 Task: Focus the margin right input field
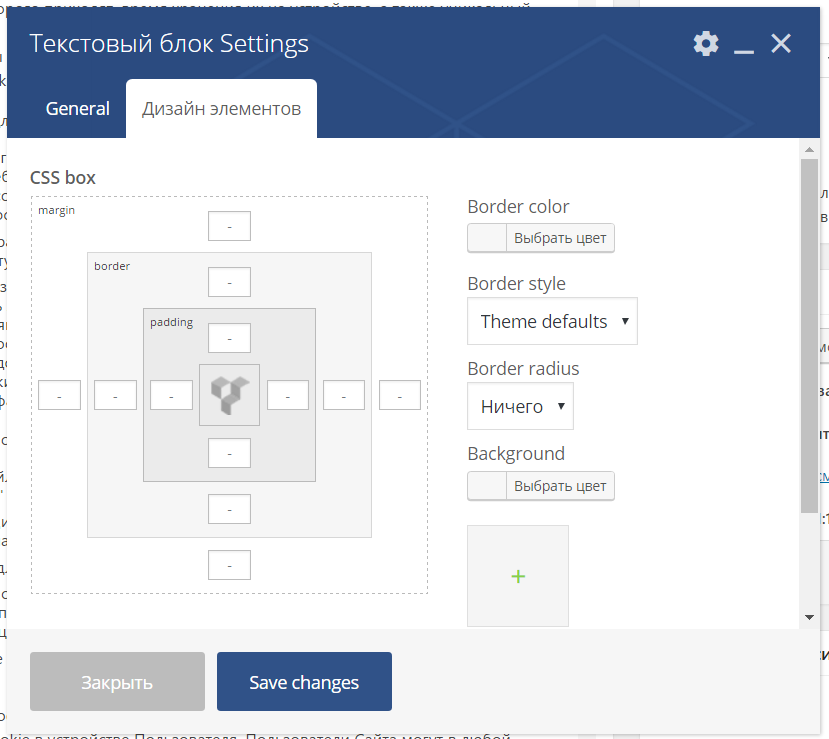tap(399, 395)
